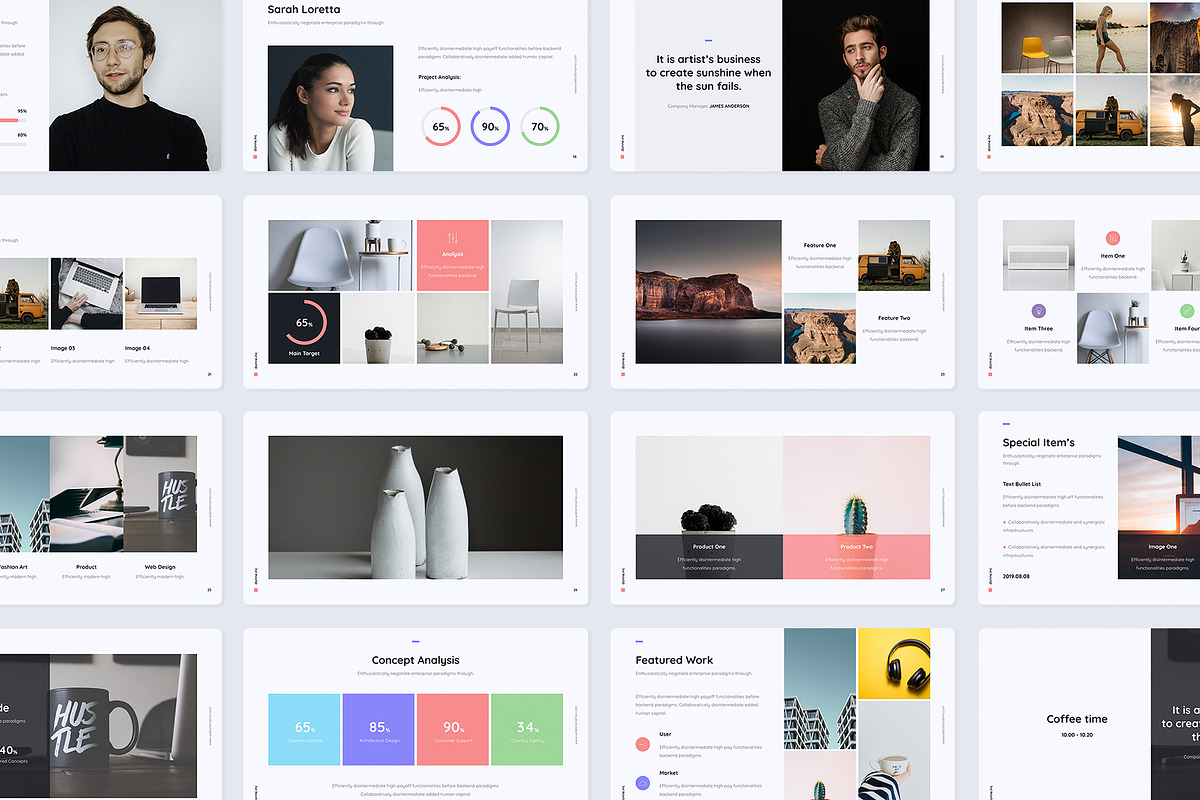Click the large red canyon landscape photo

[x=708, y=292]
